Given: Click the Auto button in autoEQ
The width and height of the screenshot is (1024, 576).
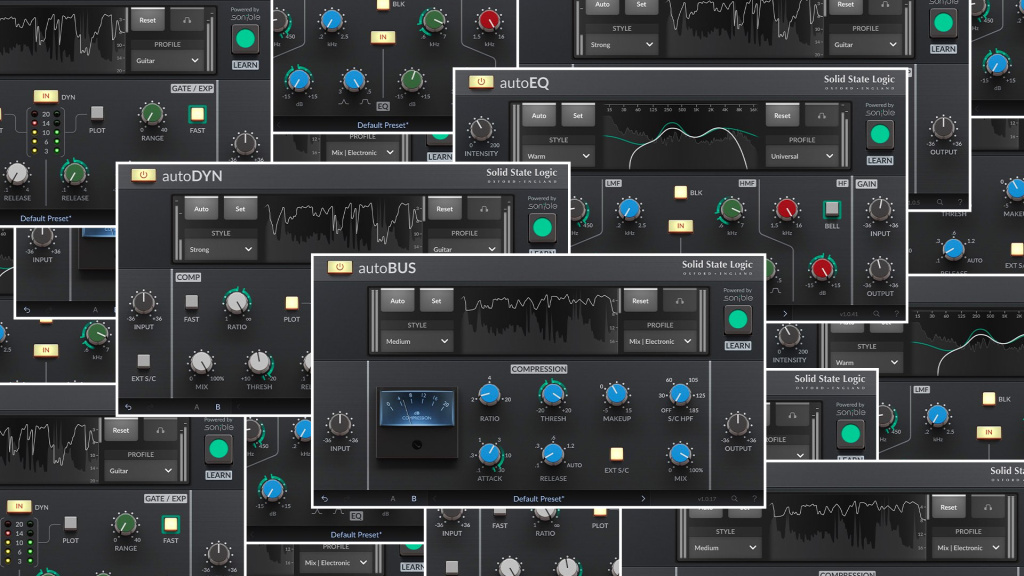Looking at the screenshot, I should coord(539,116).
